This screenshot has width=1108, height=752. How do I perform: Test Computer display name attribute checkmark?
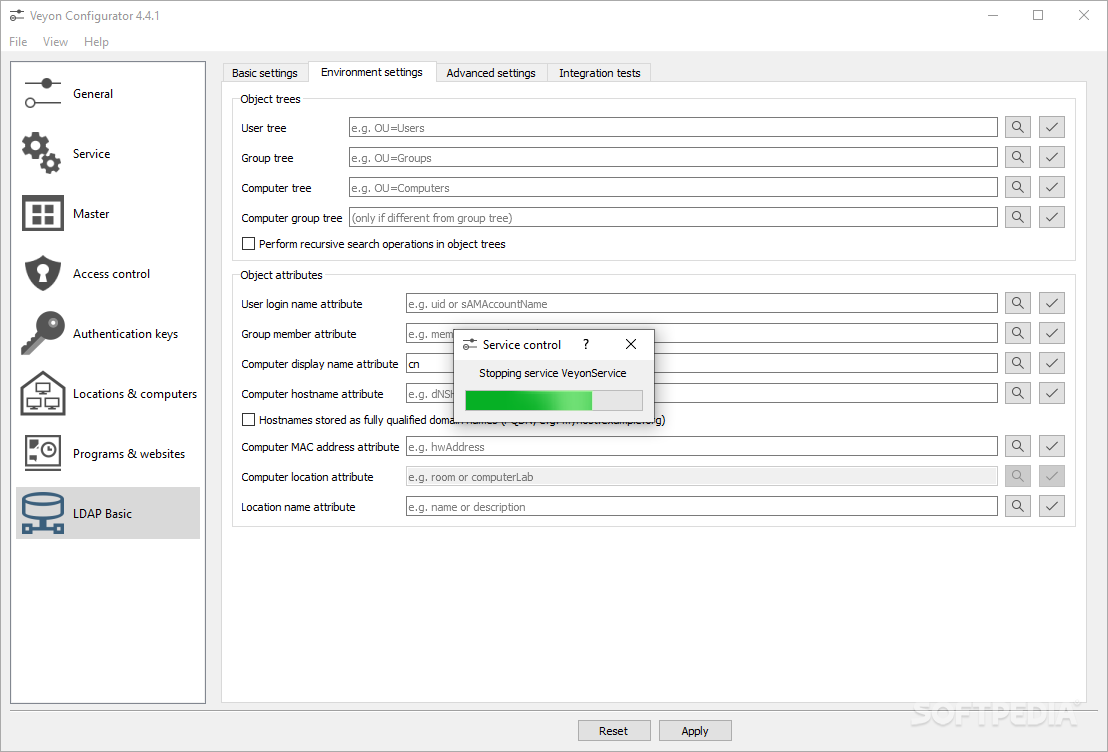1051,363
